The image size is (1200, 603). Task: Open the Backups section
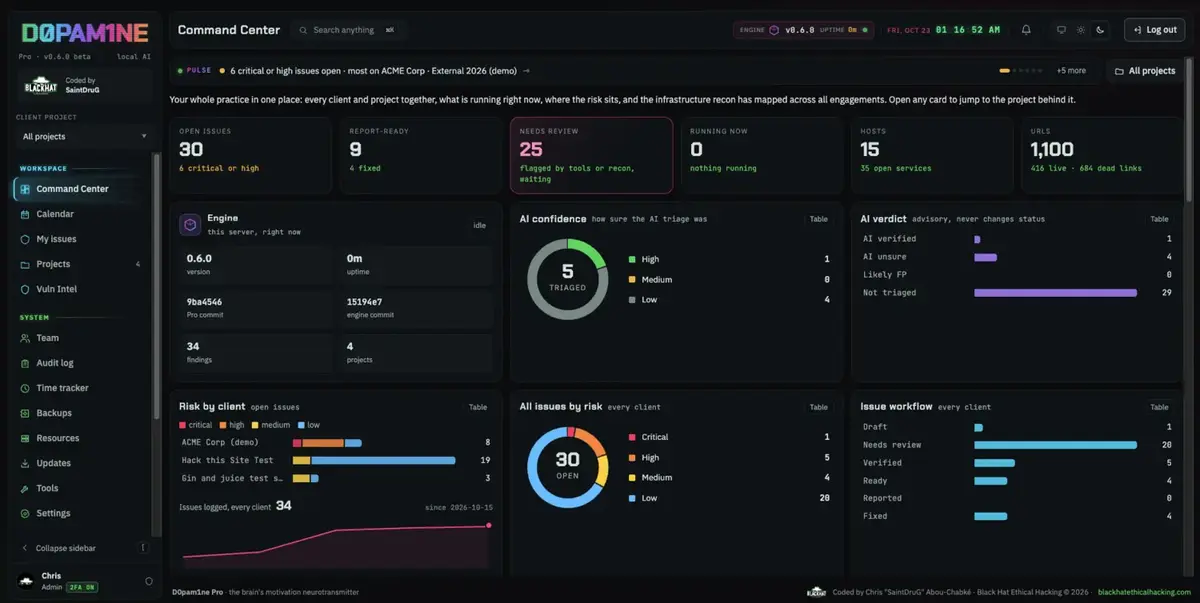[80, 413]
